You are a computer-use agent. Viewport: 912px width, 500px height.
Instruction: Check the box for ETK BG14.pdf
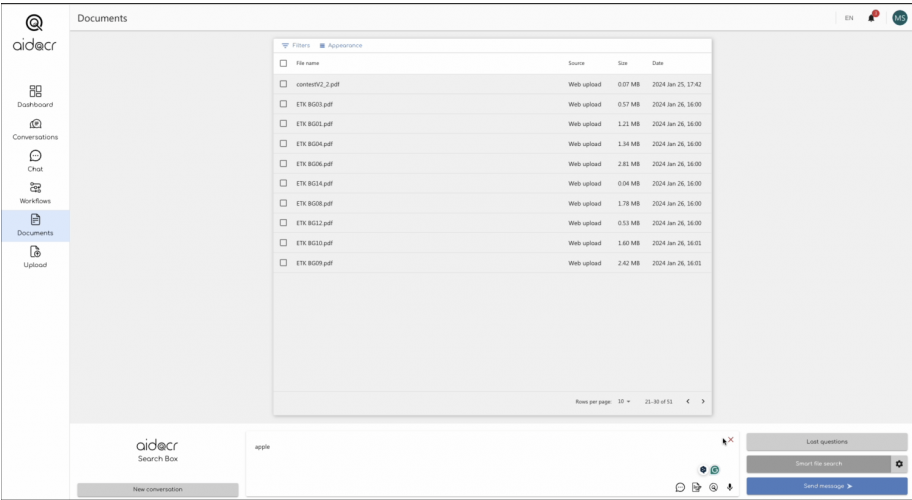click(283, 183)
